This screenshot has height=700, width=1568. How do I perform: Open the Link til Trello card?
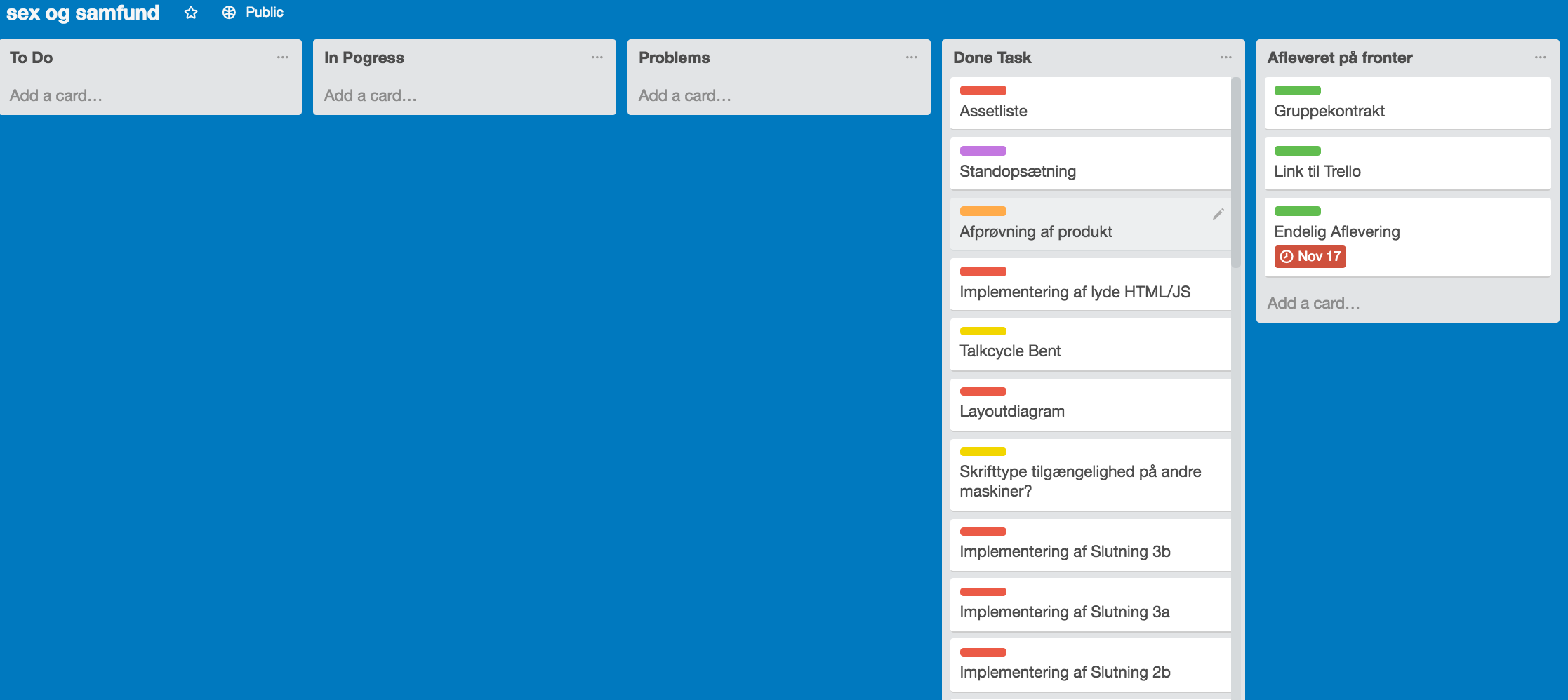(1408, 163)
